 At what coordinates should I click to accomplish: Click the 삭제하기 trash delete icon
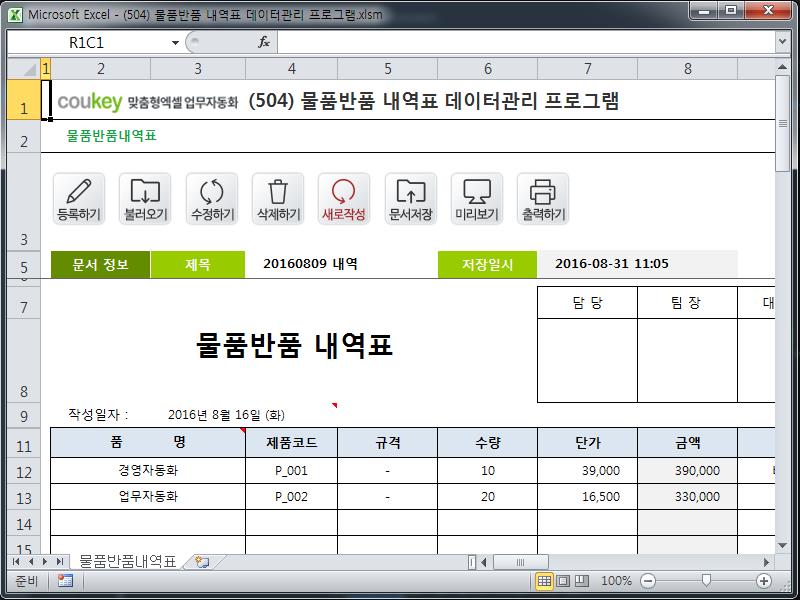(x=278, y=199)
